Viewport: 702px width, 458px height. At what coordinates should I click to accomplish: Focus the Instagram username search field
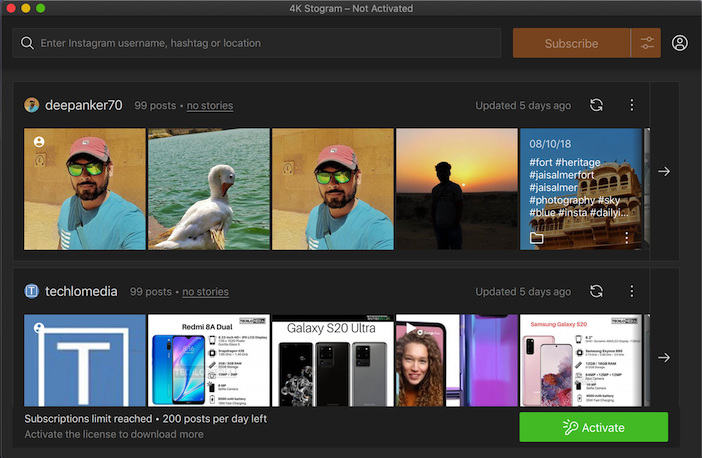[x=257, y=43]
